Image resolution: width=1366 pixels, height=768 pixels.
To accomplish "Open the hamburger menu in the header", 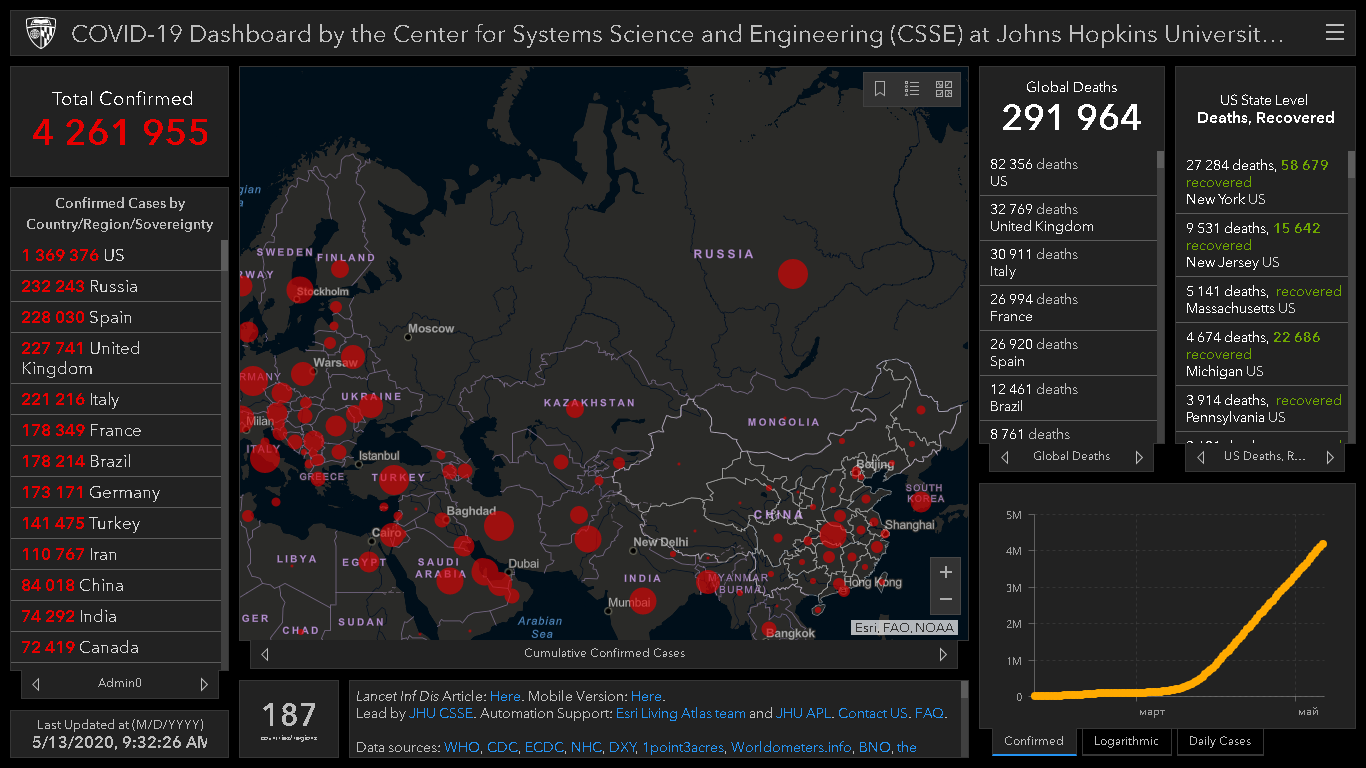I will pos(1334,33).
